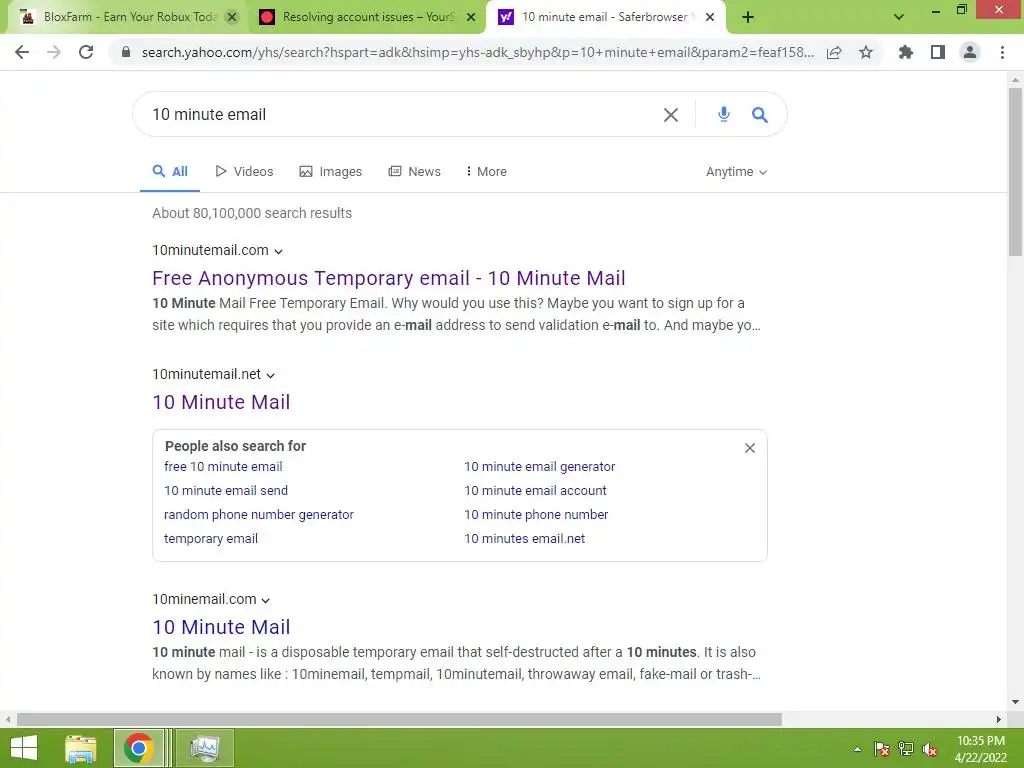
Task: Click the Chrome taskbar icon
Action: [x=138, y=748]
